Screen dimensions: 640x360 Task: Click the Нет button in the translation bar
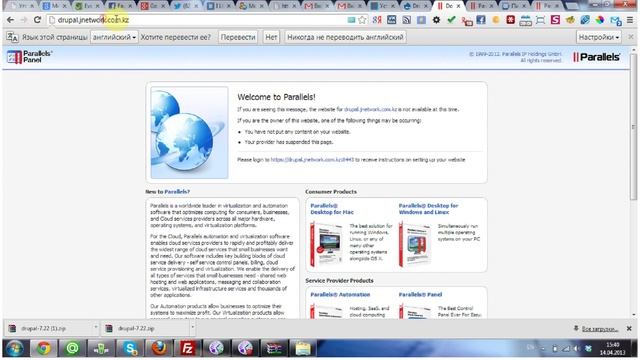click(x=271, y=37)
